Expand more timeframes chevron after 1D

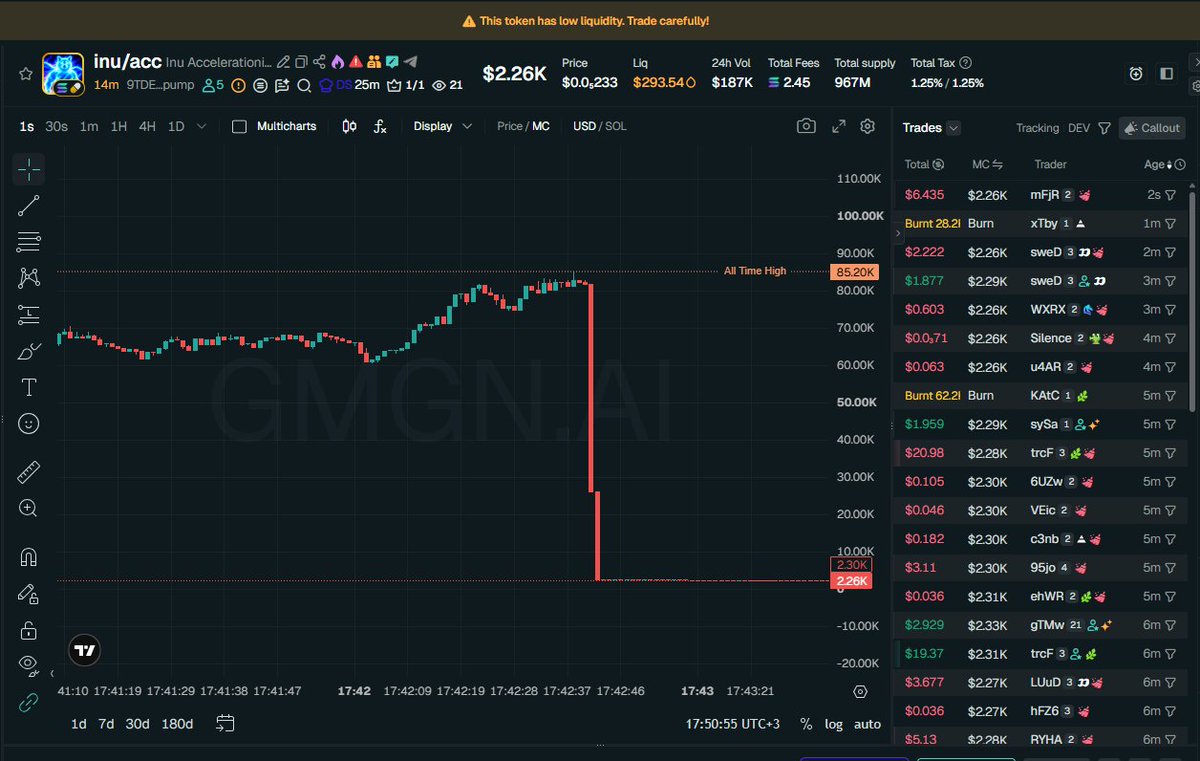click(202, 126)
